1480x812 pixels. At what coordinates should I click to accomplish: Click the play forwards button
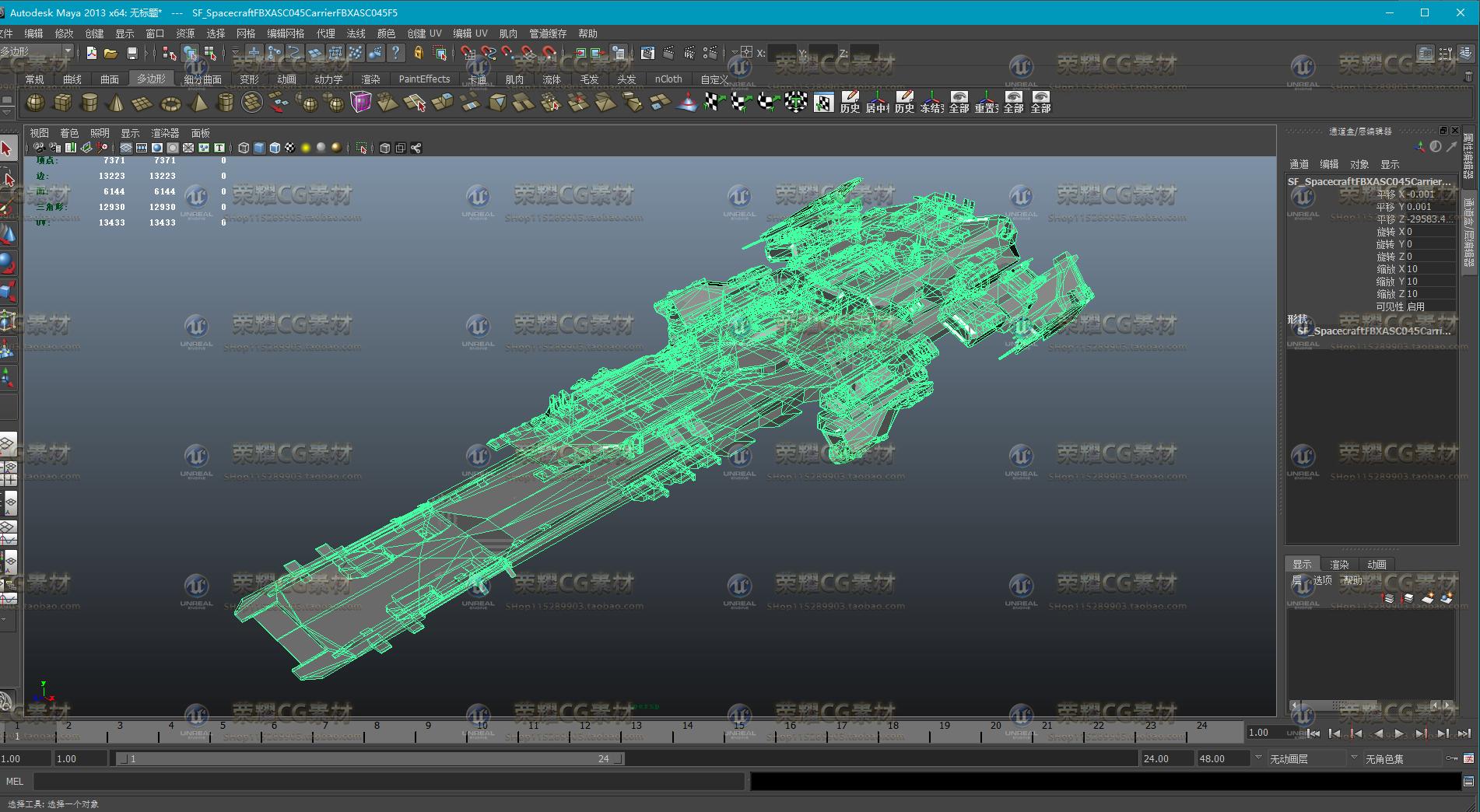[x=1399, y=733]
